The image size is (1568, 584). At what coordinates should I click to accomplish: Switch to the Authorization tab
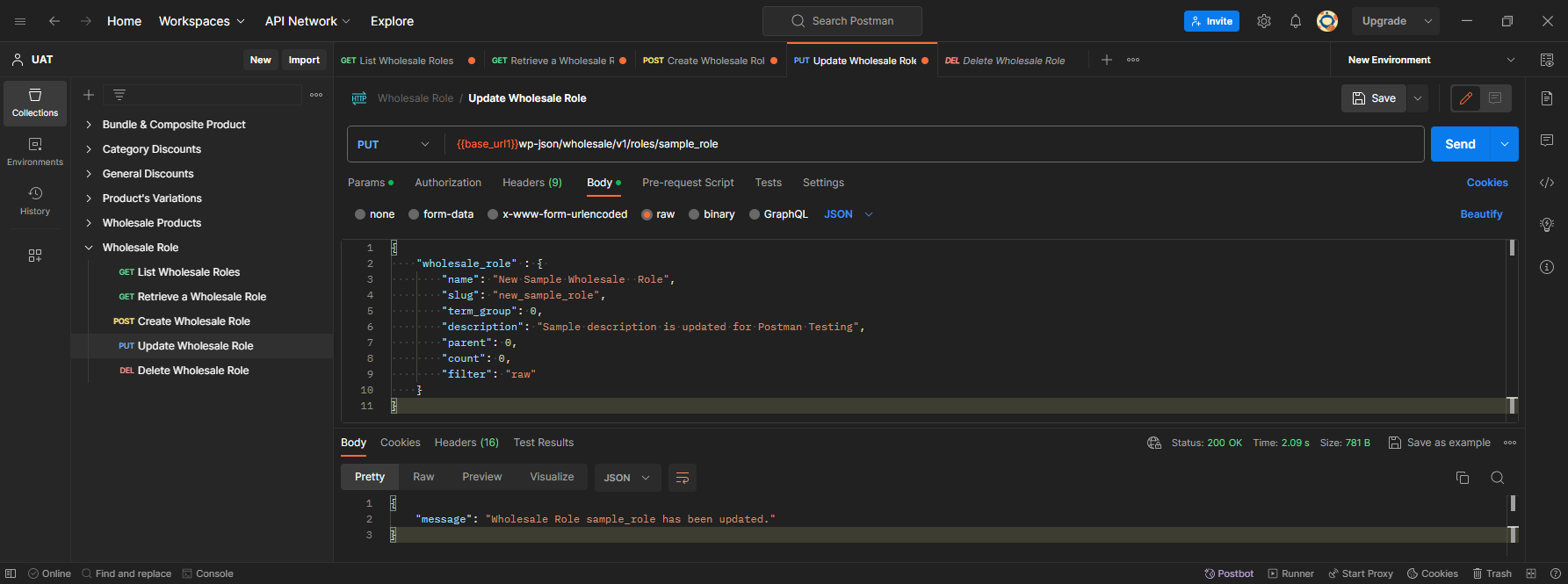(448, 183)
